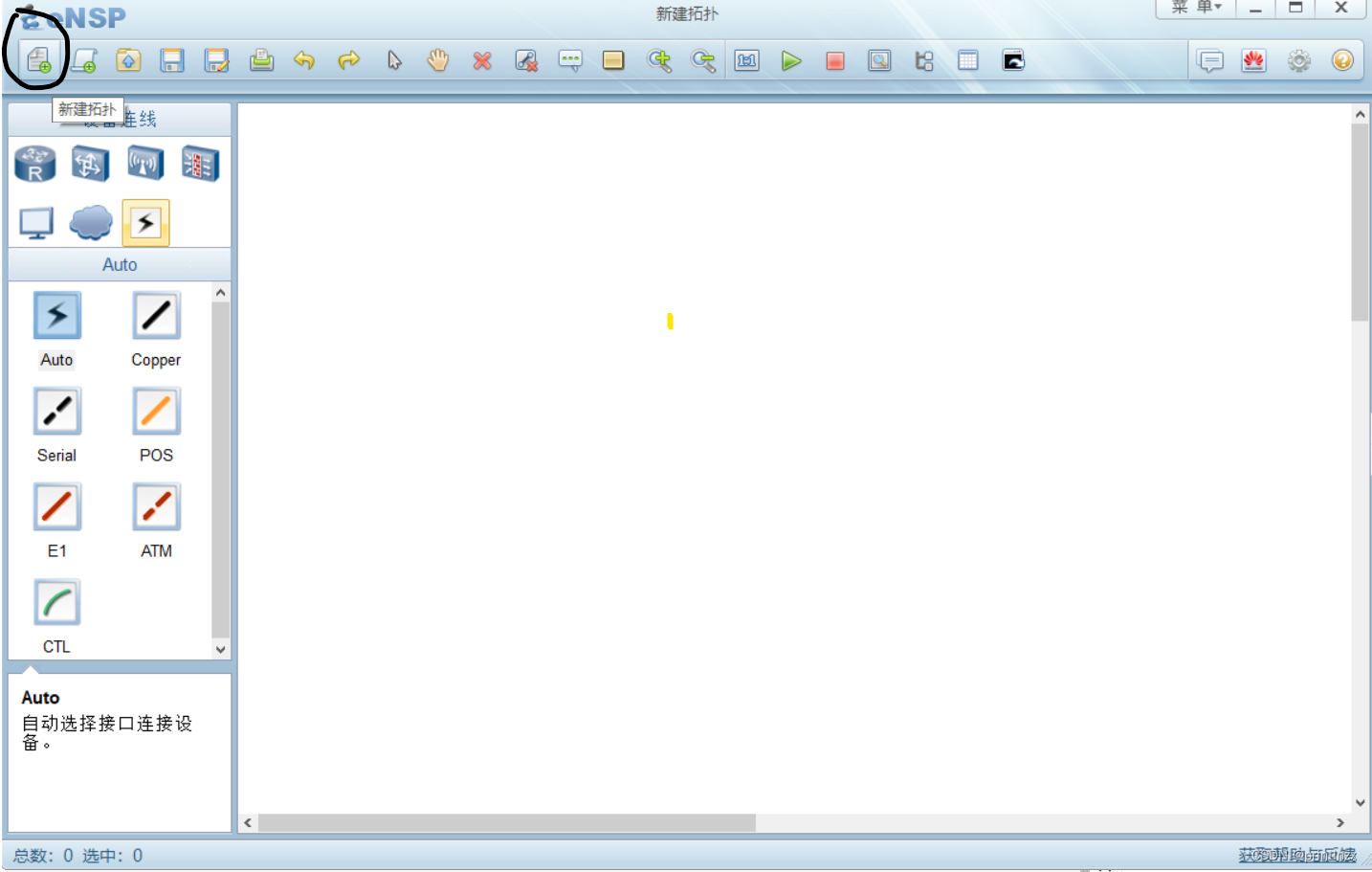Viewport: 1372px width, 872px height.
Task: Select the arrow pointer tool
Action: [394, 61]
